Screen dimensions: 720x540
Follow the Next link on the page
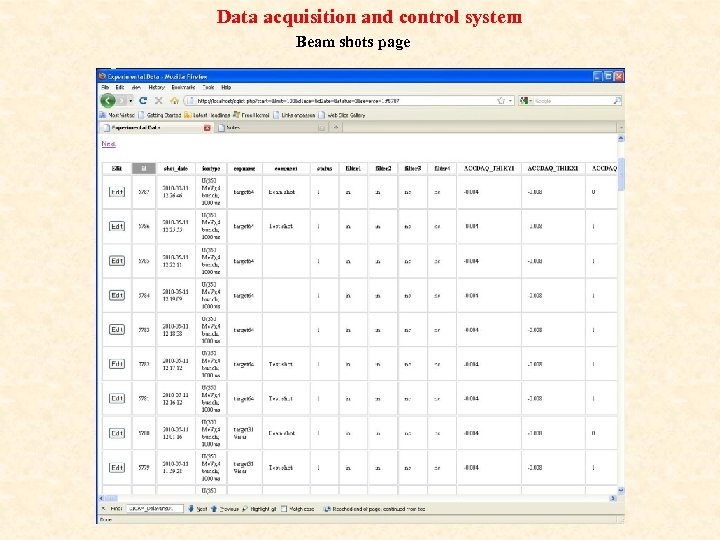108,144
